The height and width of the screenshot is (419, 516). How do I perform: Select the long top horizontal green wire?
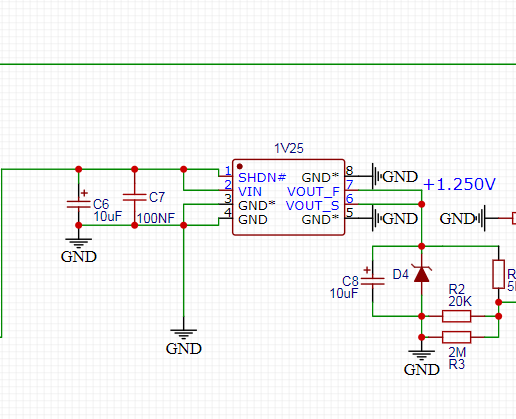point(258,64)
